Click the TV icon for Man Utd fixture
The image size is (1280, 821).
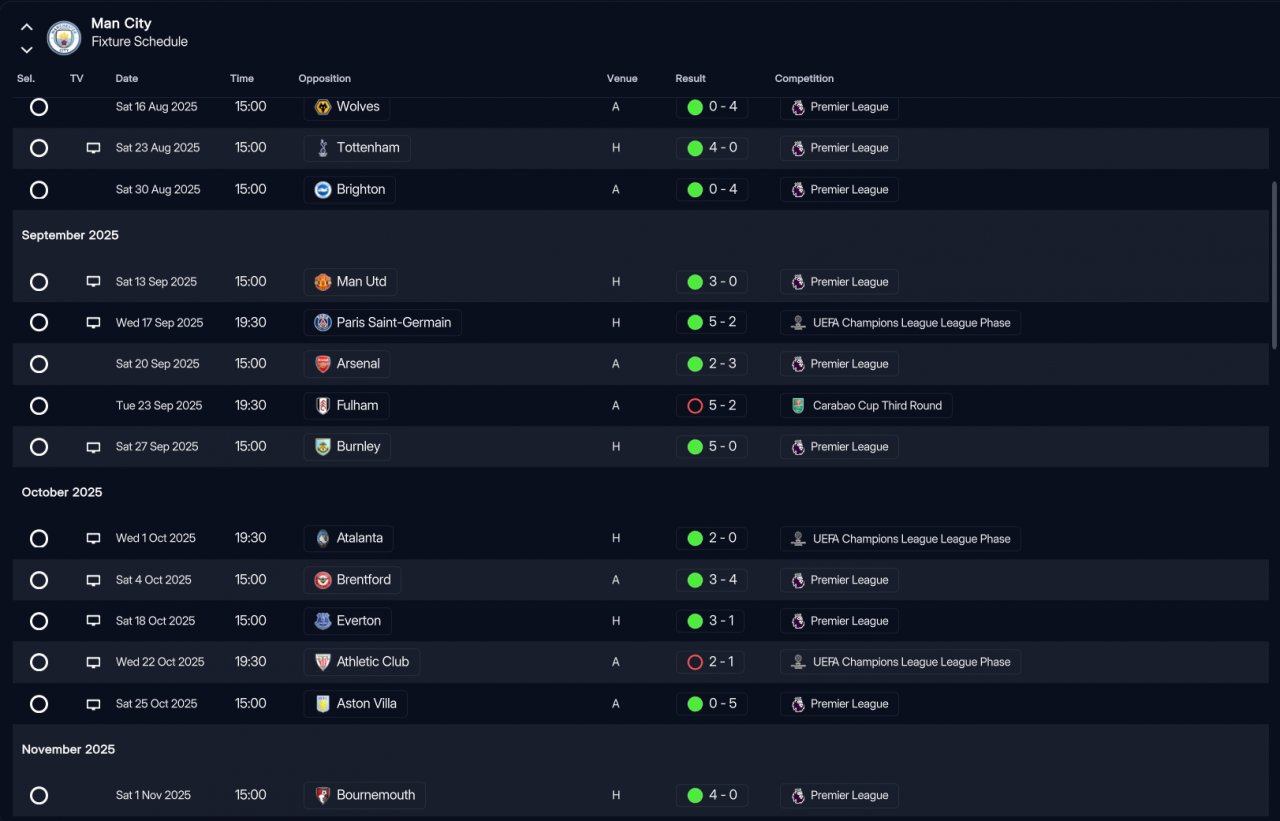(93, 282)
